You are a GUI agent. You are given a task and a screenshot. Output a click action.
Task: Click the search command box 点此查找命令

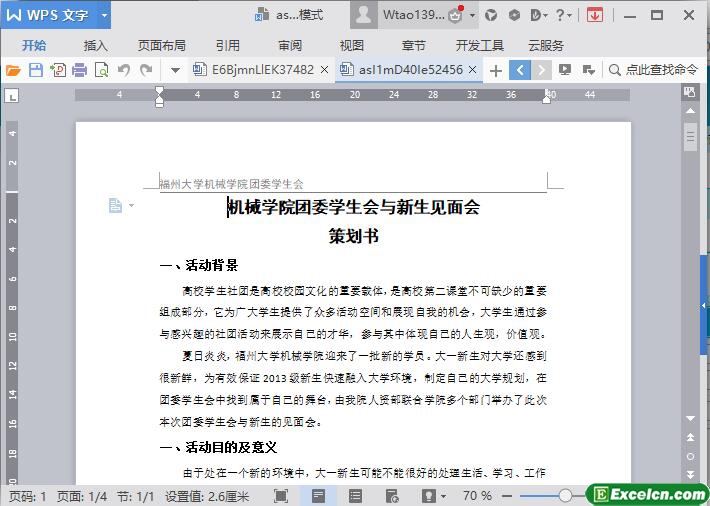coord(653,70)
